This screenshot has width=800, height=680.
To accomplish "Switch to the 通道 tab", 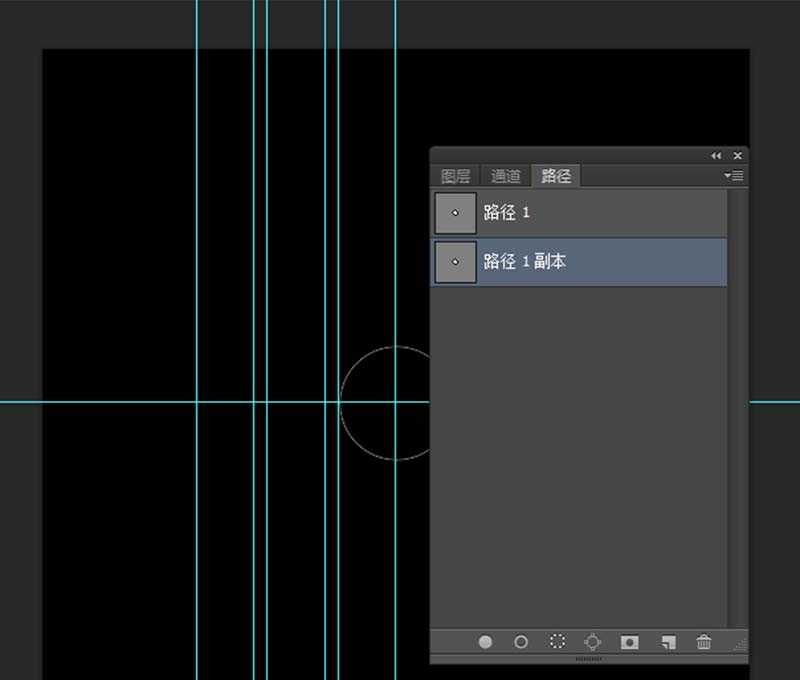I will (505, 176).
